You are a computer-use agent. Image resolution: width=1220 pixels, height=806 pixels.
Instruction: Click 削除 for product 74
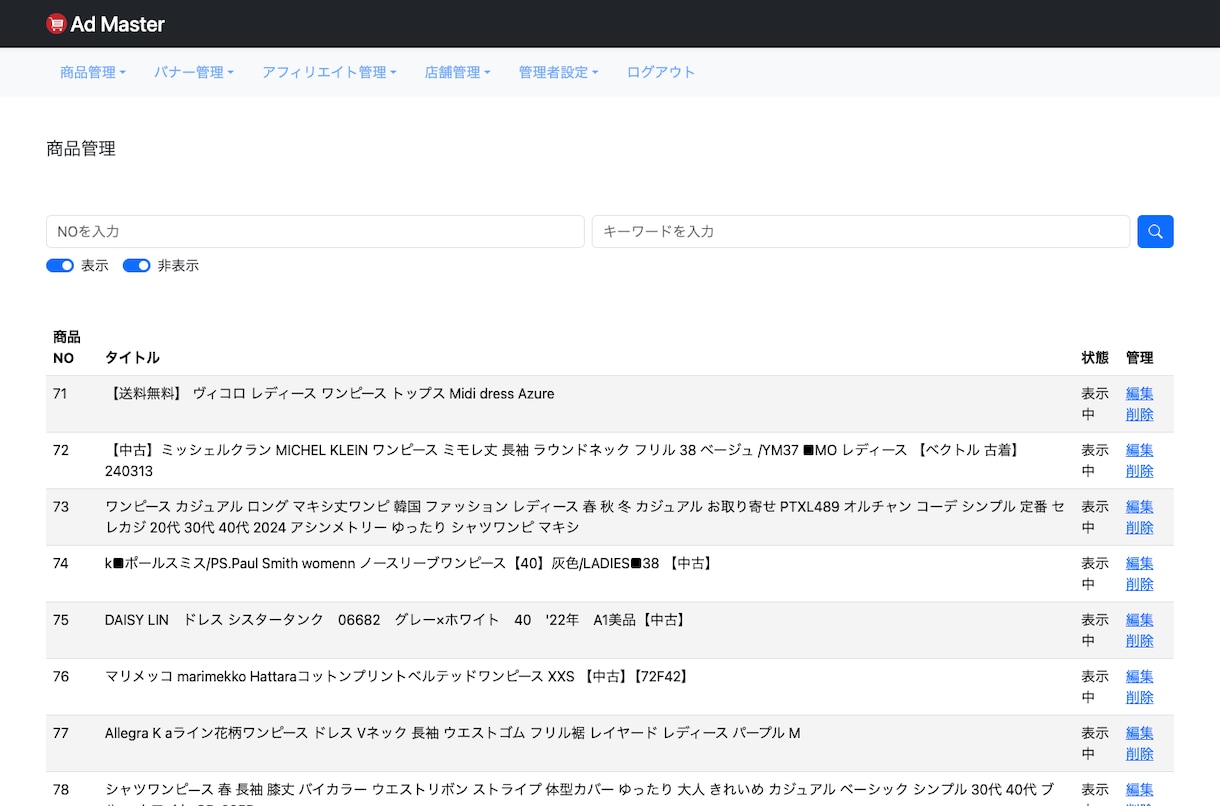pyautogui.click(x=1140, y=584)
